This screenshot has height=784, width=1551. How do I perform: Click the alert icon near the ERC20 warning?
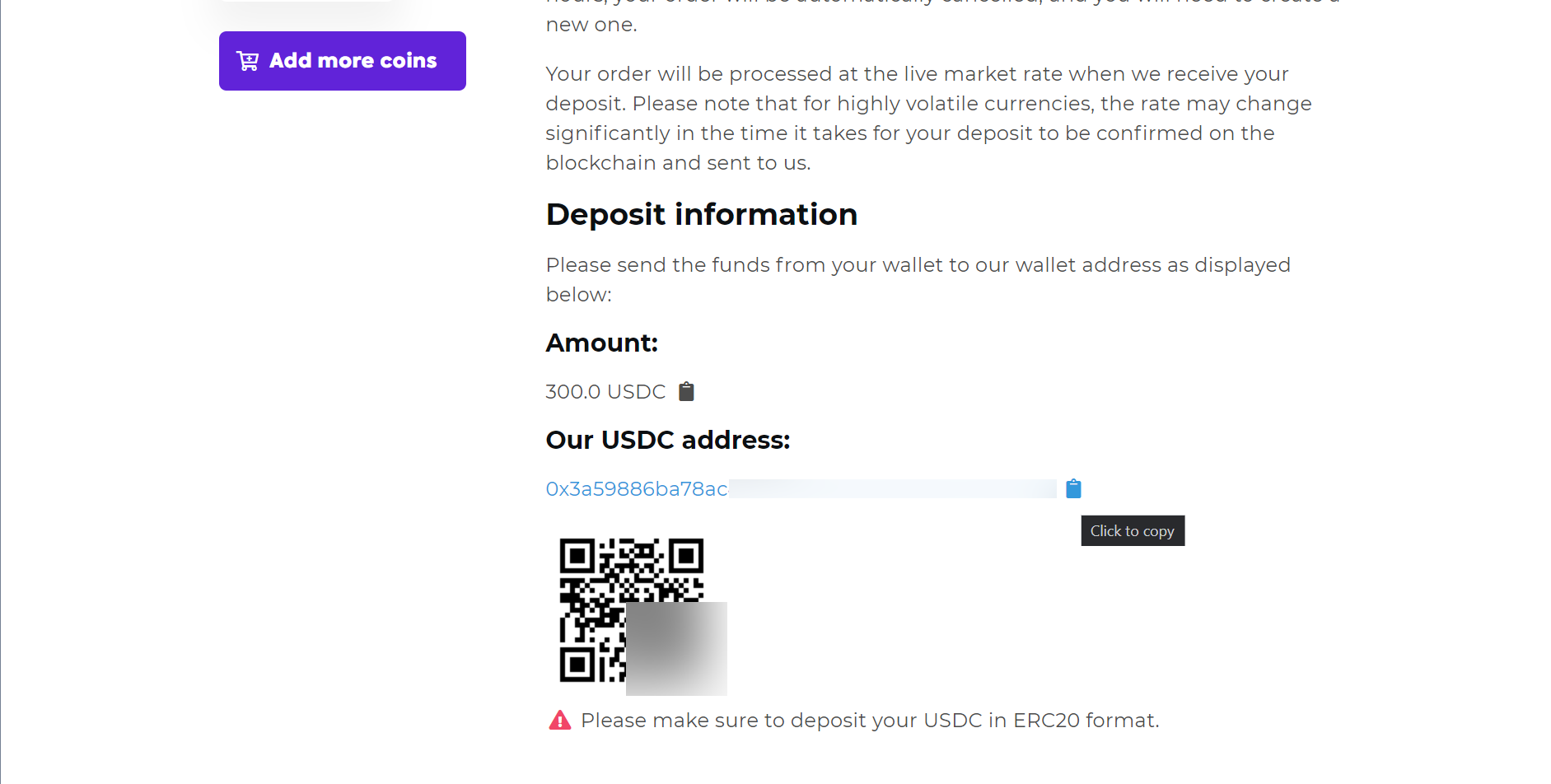pos(560,719)
